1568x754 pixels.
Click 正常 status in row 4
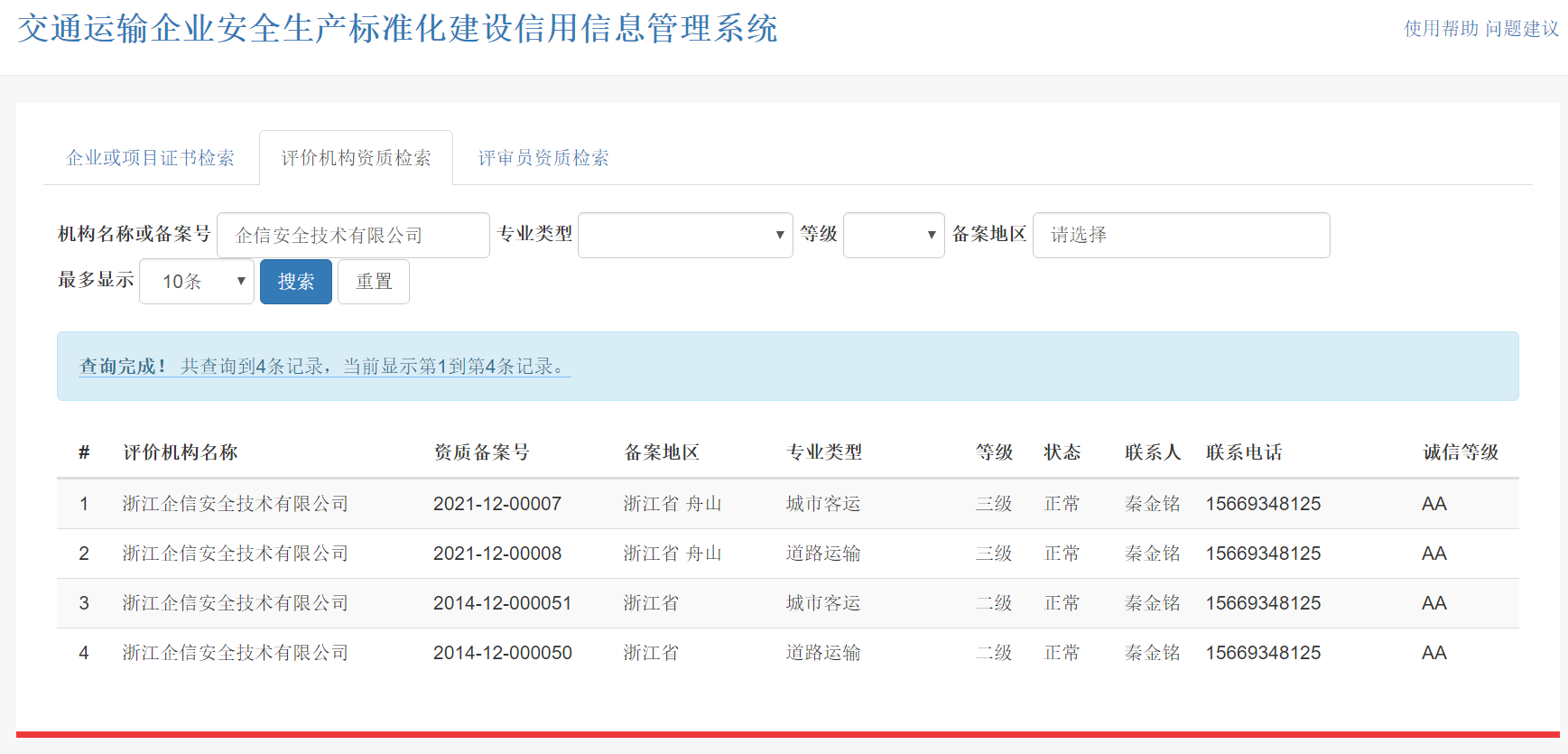pyautogui.click(x=1062, y=653)
